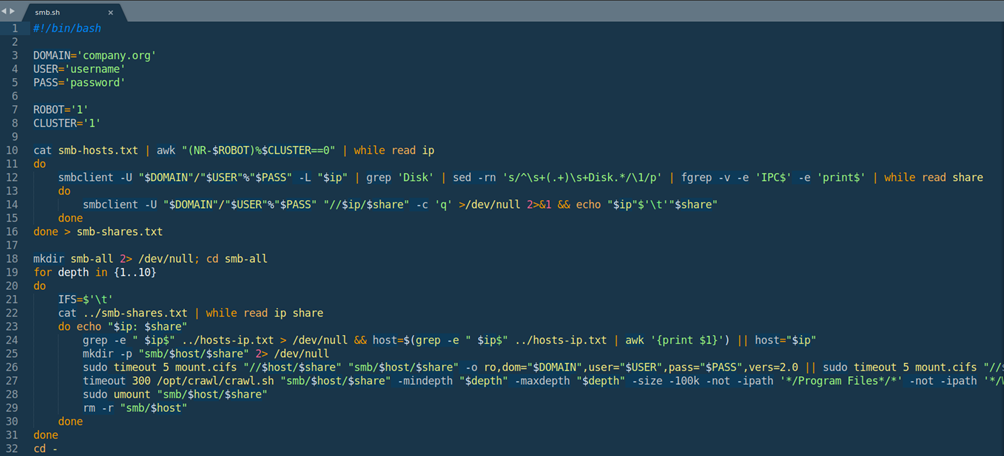Click line number 10 in the gutter
This screenshot has width=1004, height=456.
click(x=13, y=151)
